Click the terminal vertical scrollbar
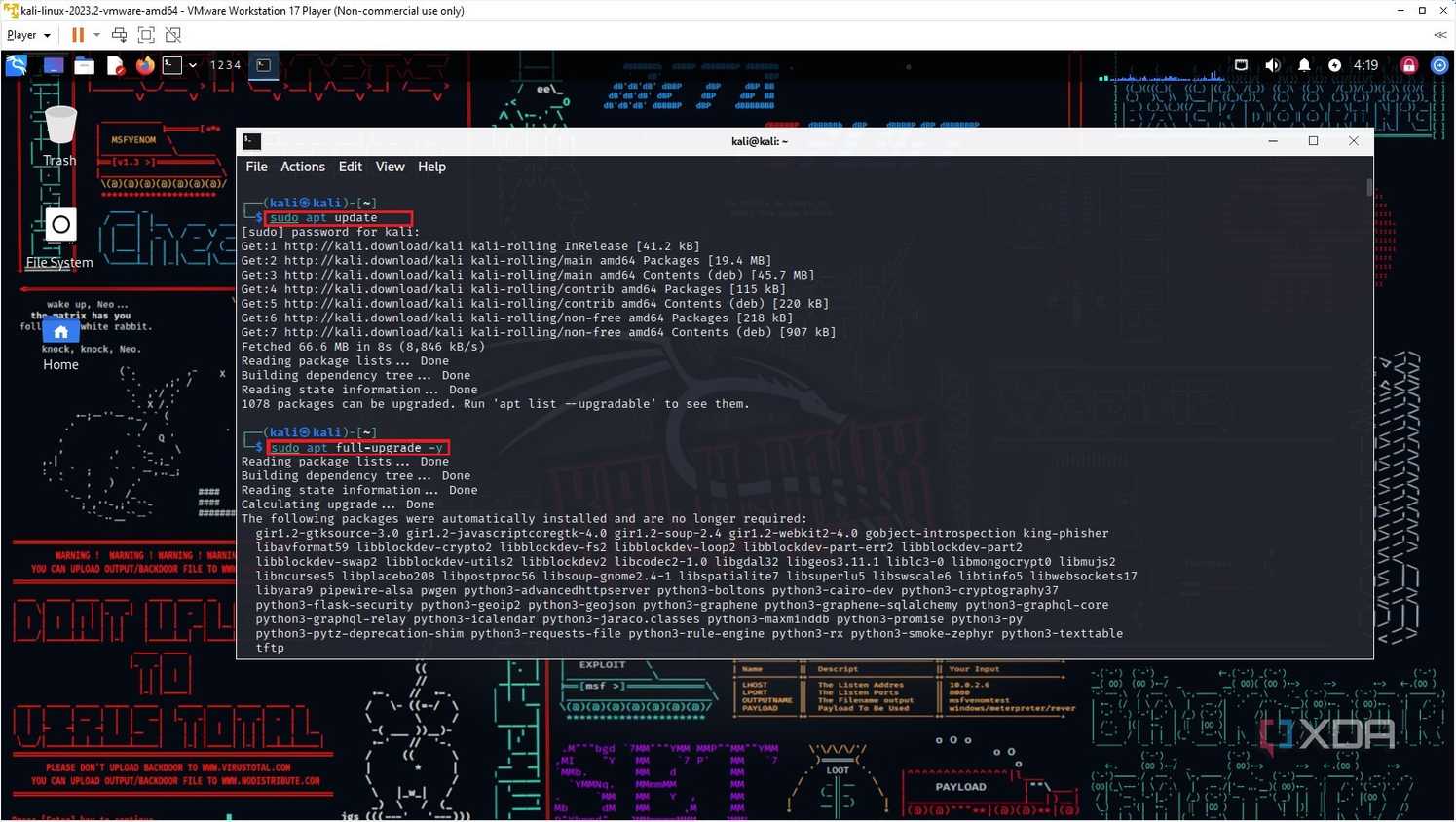 [1369, 187]
